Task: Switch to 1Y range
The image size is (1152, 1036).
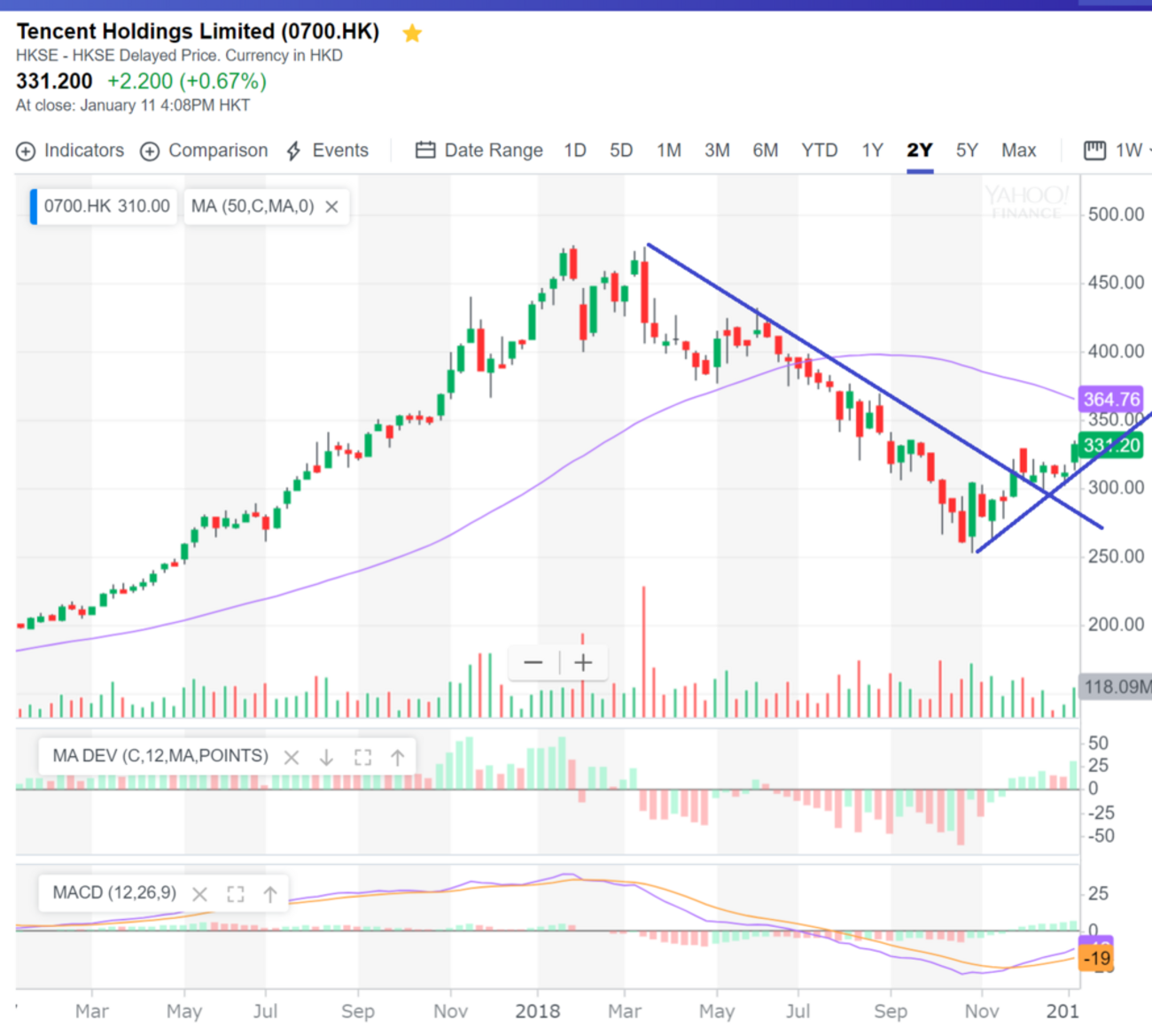Action: tap(873, 151)
